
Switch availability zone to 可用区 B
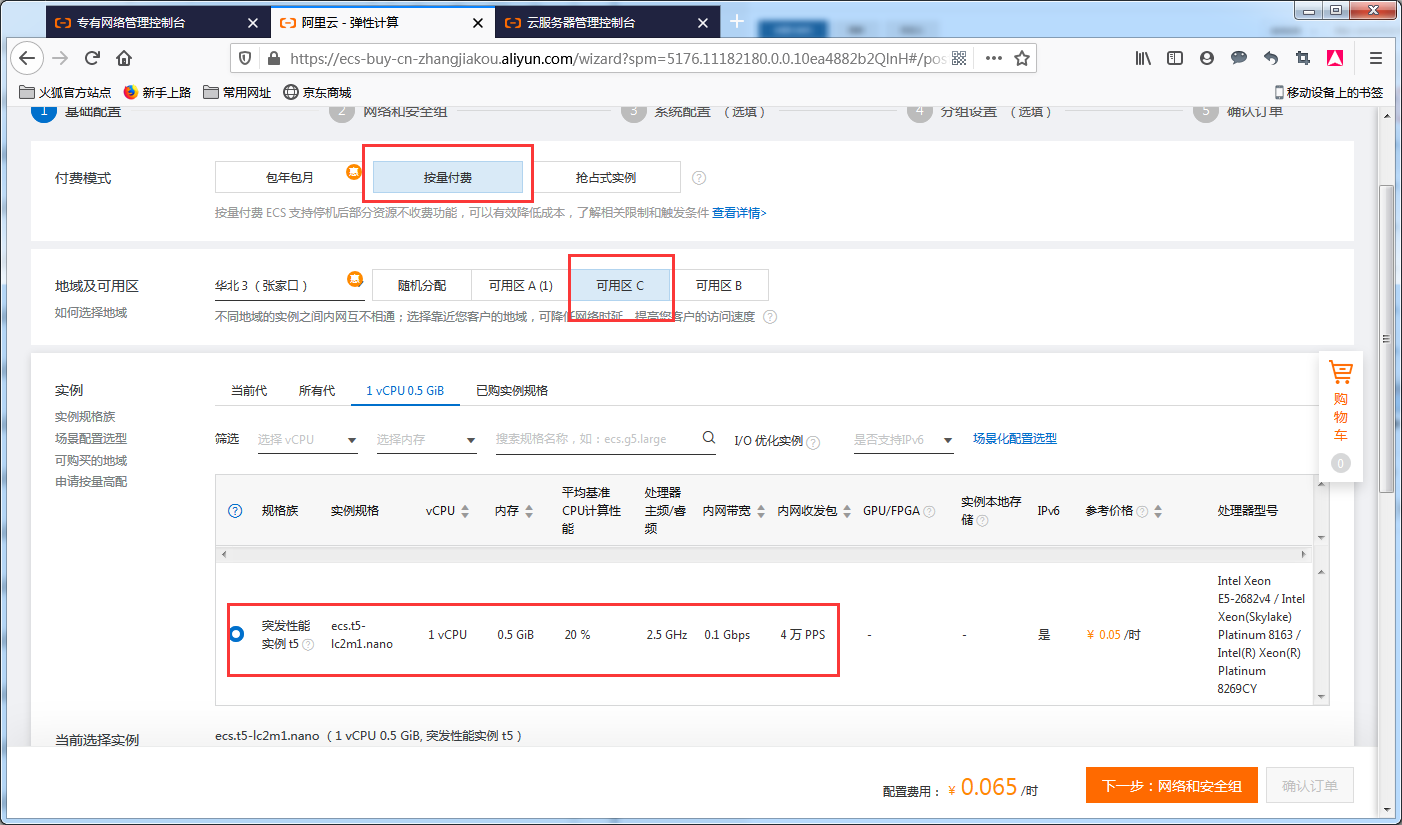722,284
